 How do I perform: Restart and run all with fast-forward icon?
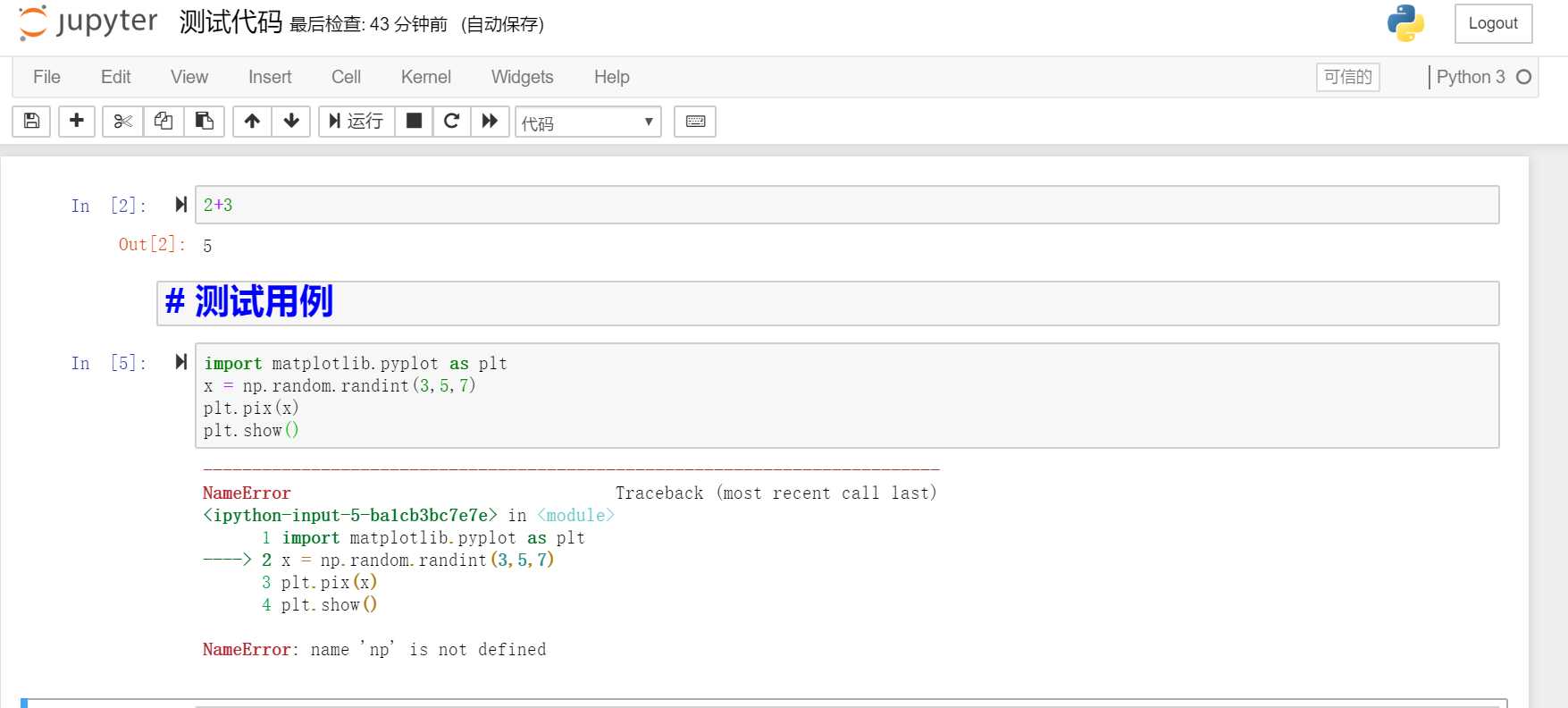click(x=490, y=121)
